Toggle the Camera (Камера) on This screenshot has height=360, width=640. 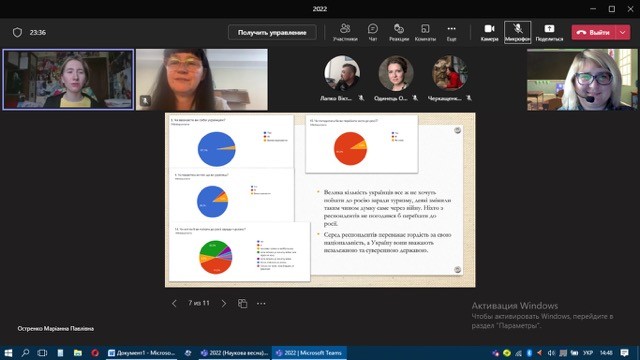click(489, 32)
